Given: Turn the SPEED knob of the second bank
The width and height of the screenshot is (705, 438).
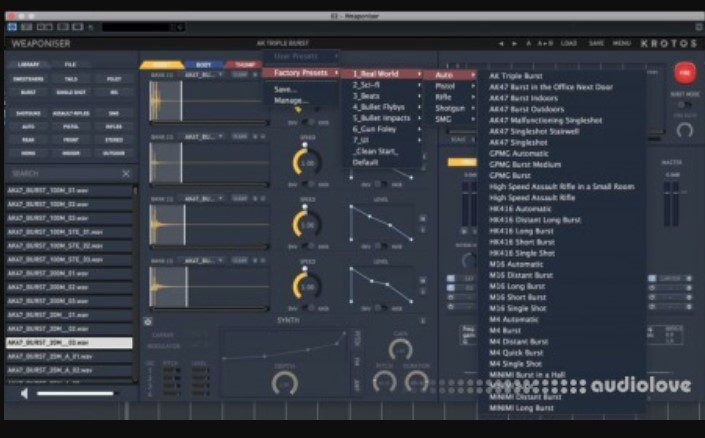Looking at the screenshot, I should (307, 162).
